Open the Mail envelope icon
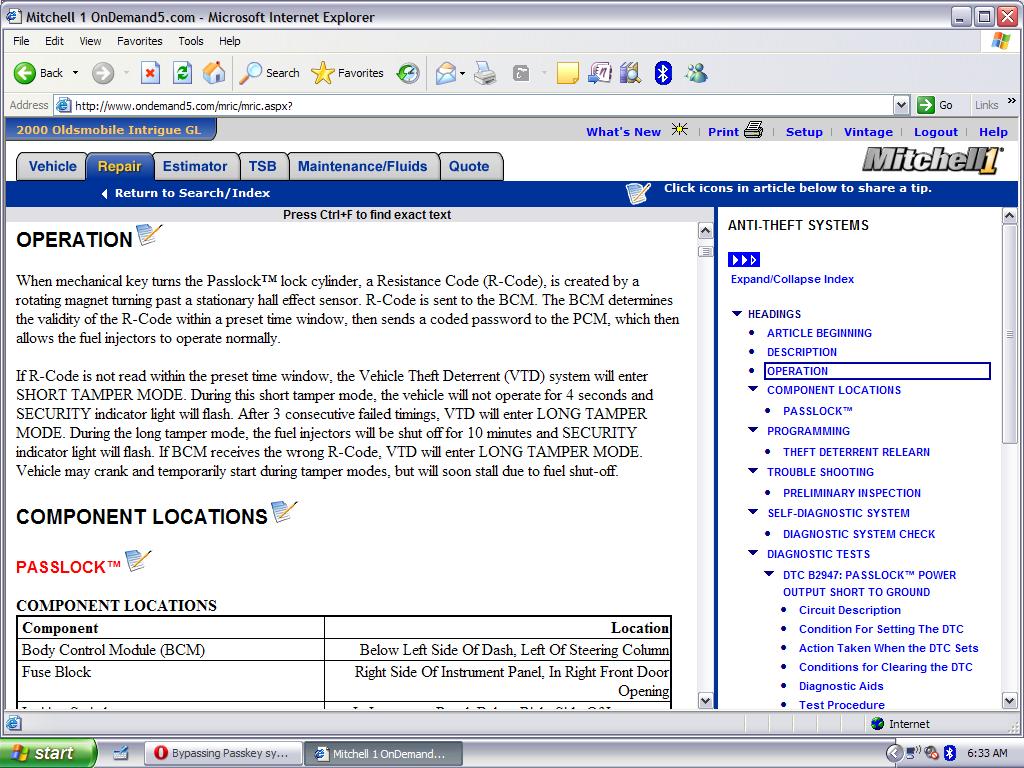 tap(446, 73)
